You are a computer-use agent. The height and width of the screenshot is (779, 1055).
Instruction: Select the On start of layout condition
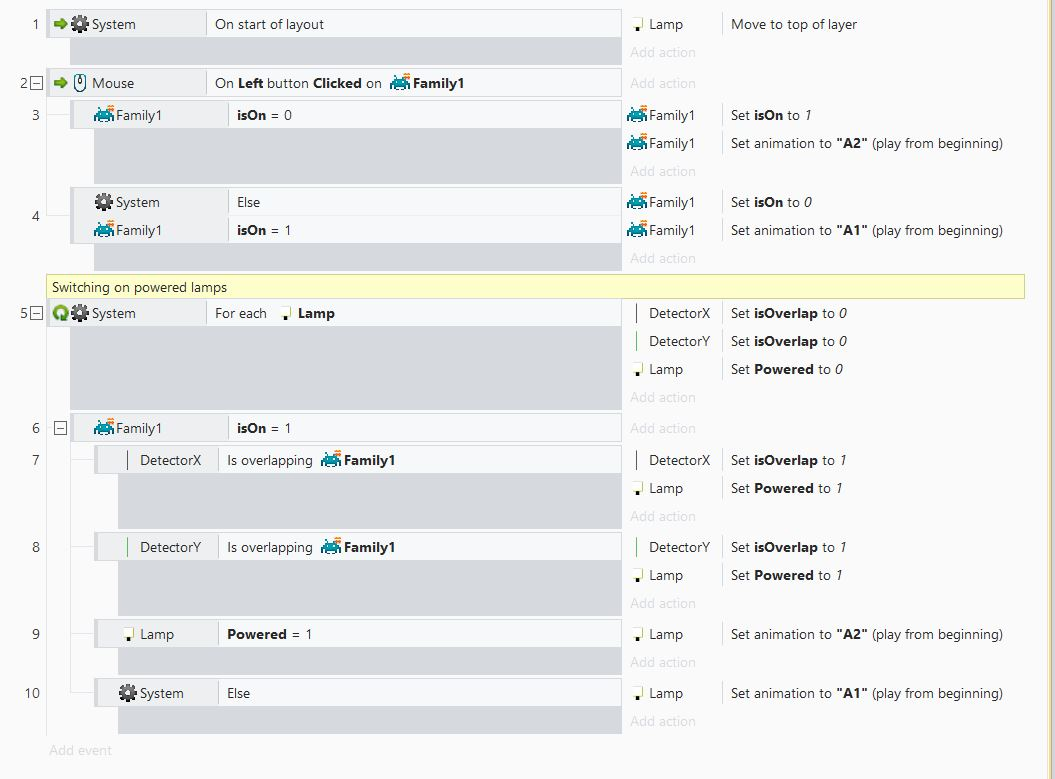pyautogui.click(x=413, y=24)
